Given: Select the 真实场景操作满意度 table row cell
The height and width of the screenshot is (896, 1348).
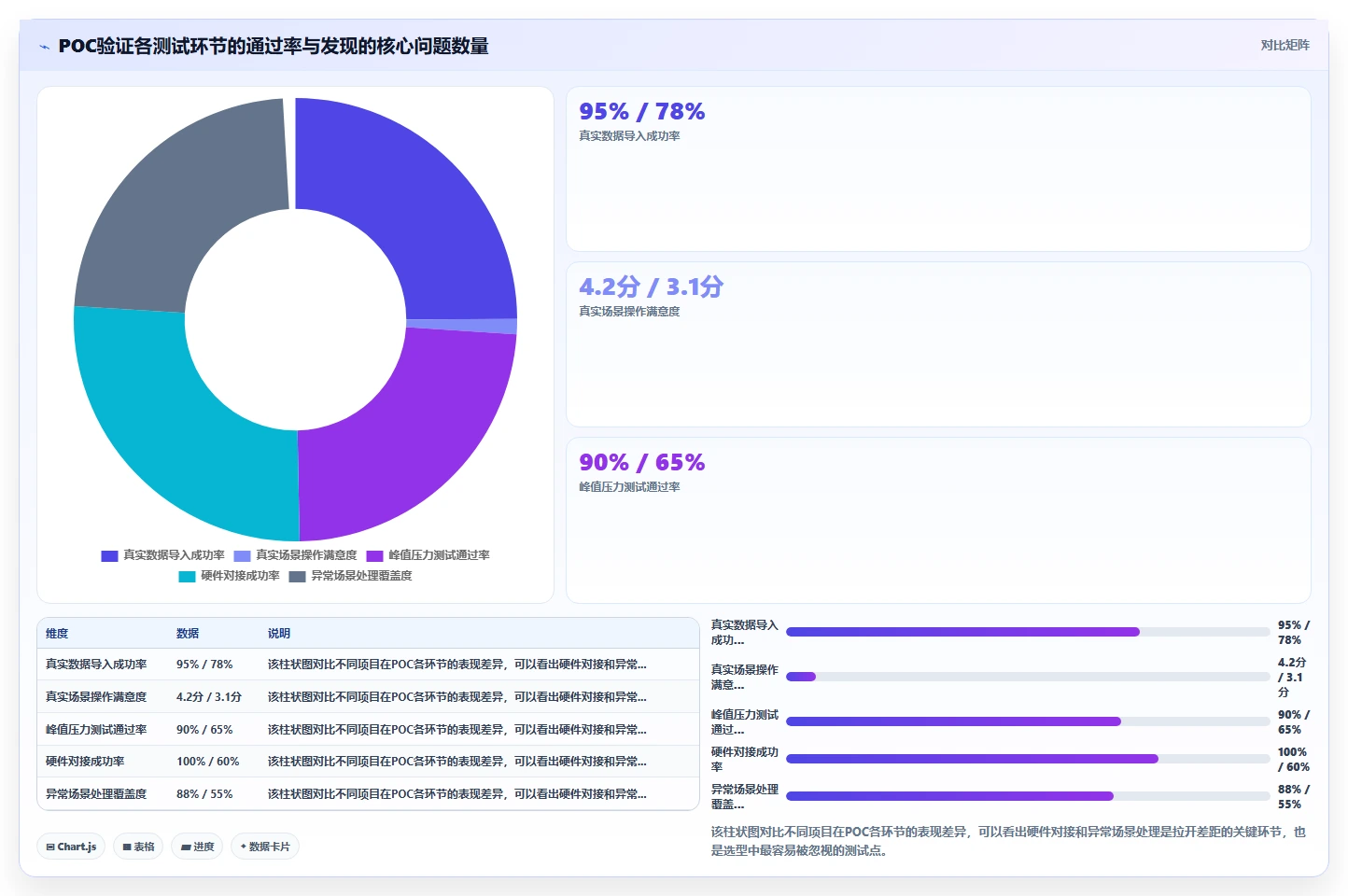Looking at the screenshot, I should point(96,697).
